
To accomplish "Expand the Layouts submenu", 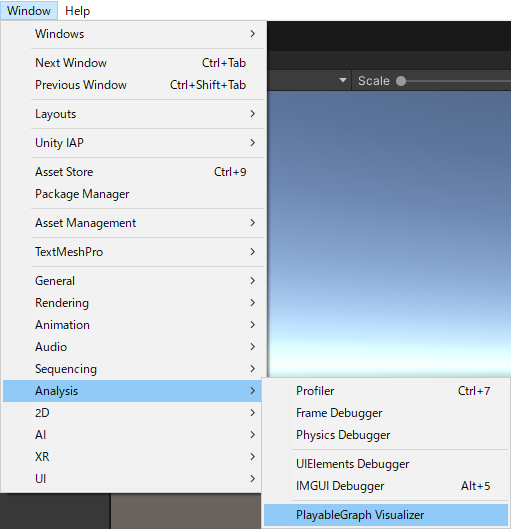I will coord(133,114).
